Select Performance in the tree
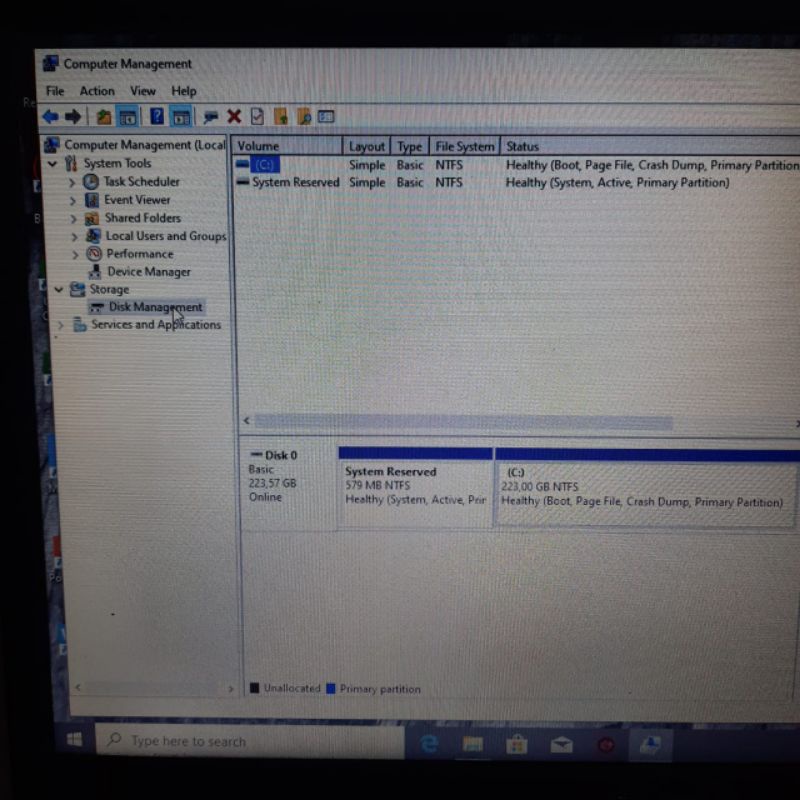Viewport: 800px width, 800px height. (140, 254)
